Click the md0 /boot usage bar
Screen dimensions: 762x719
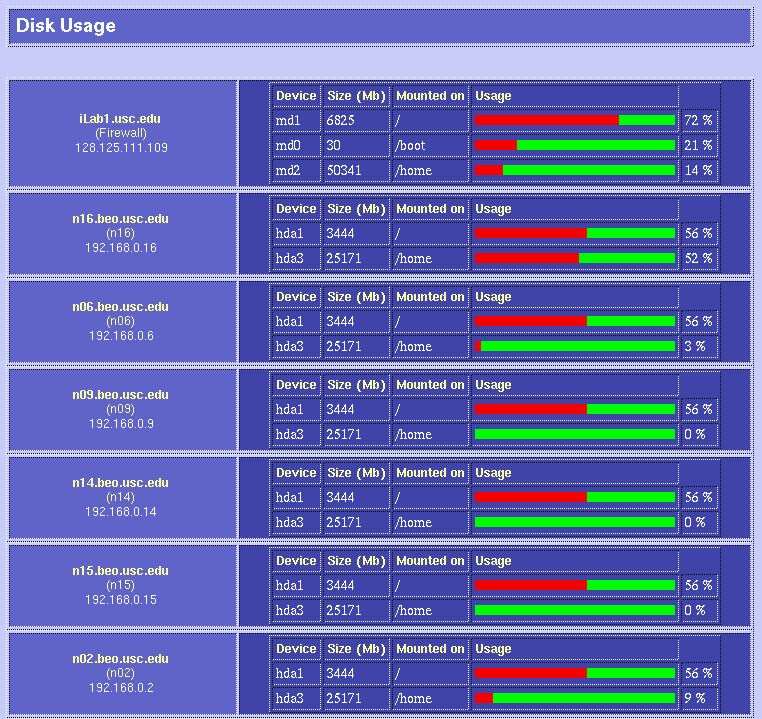click(575, 145)
